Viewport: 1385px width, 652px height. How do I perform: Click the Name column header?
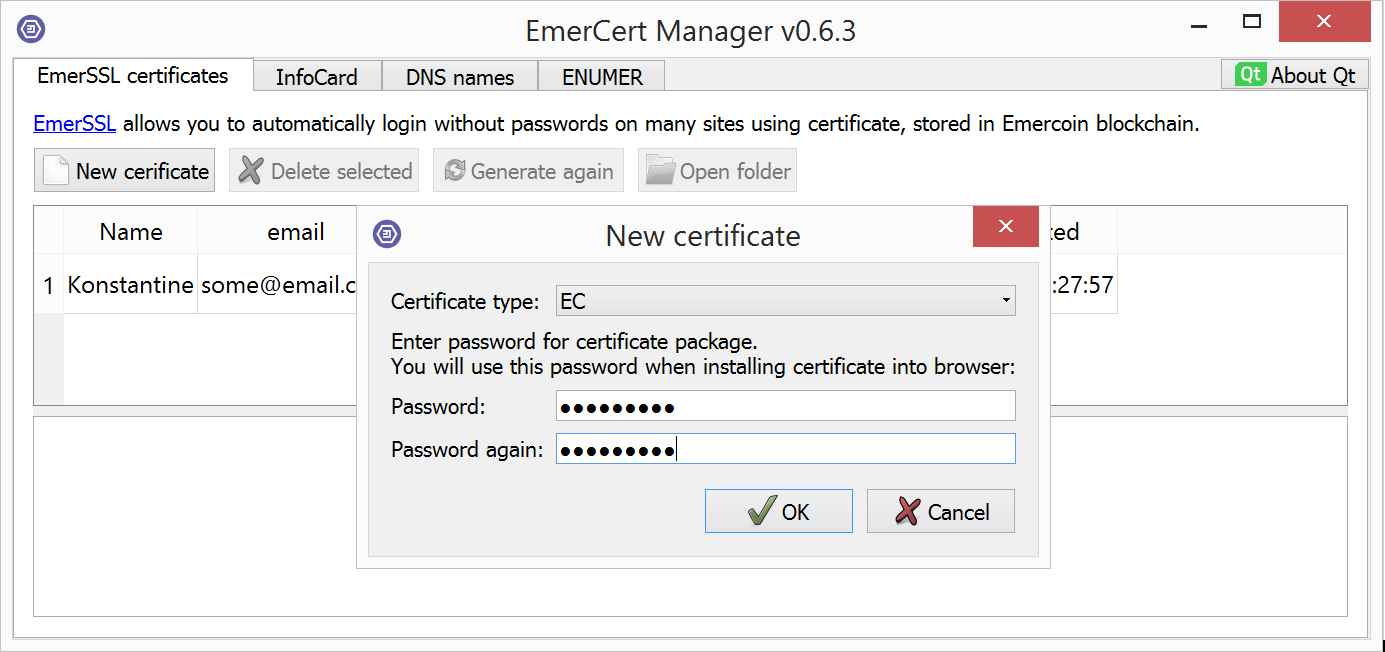coord(131,232)
